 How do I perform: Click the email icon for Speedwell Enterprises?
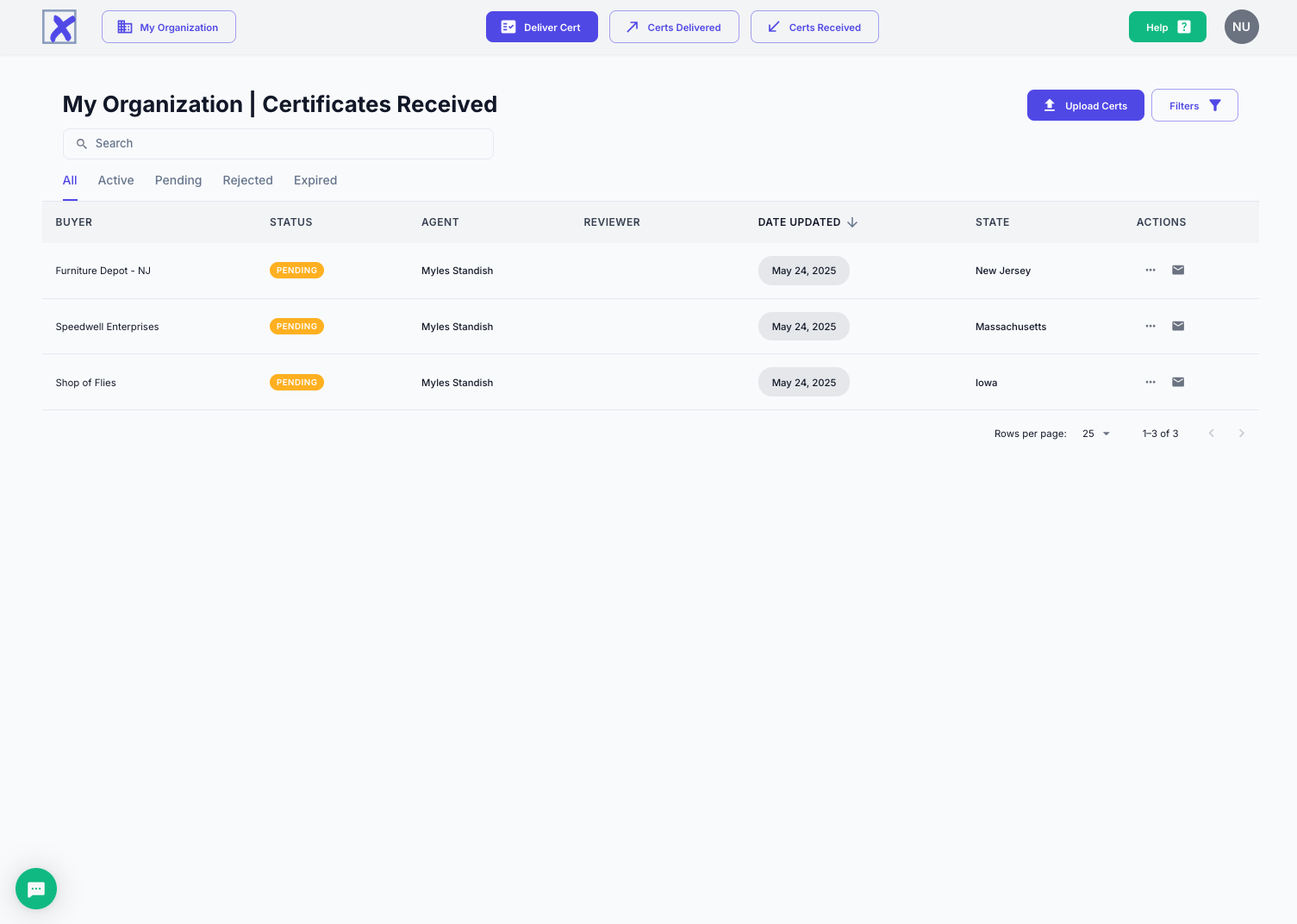pyautogui.click(x=1178, y=326)
